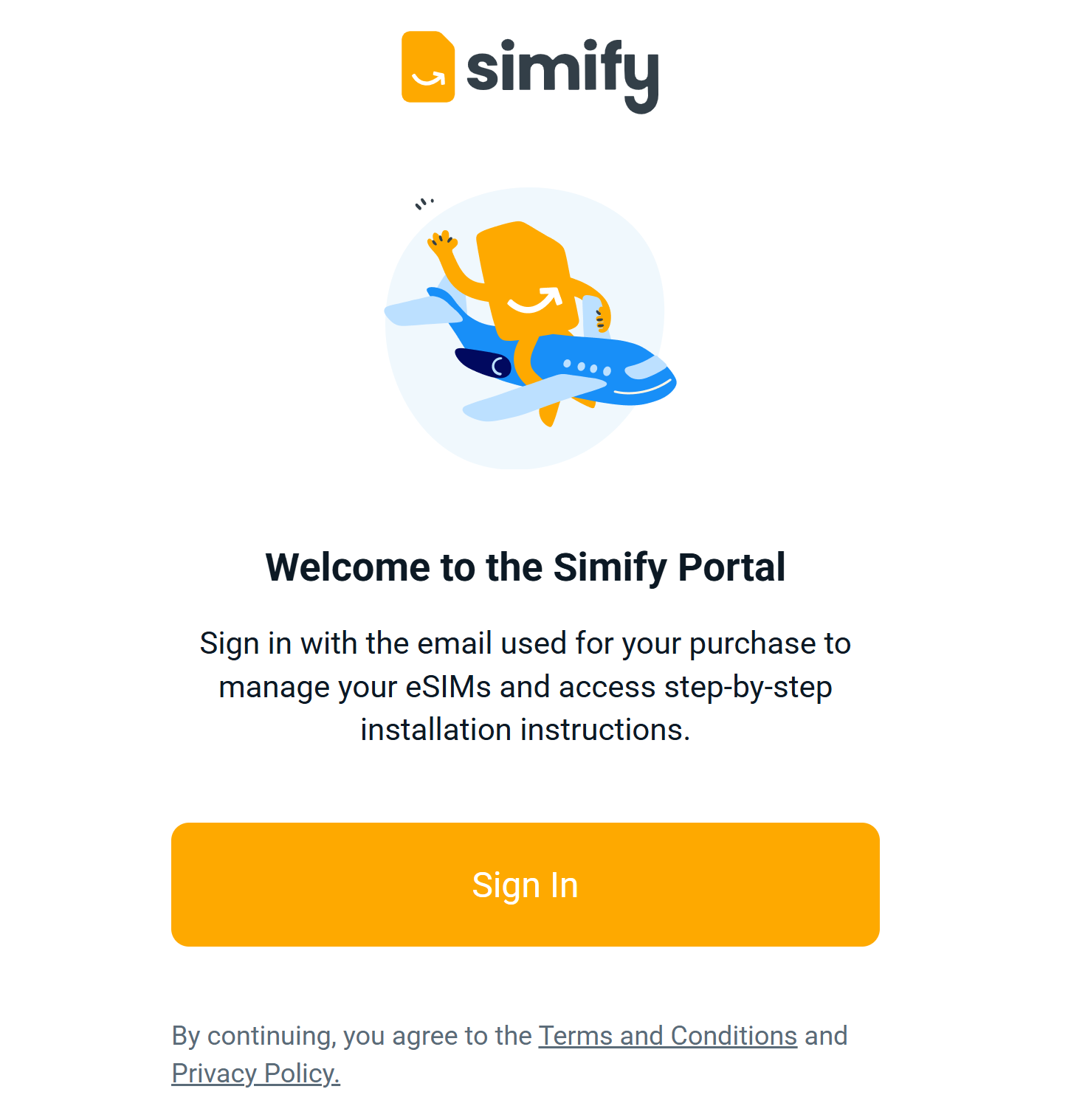This screenshot has height=1120, width=1085.
Task: Click the "By continuing, you agree" text
Action: pos(351,1036)
